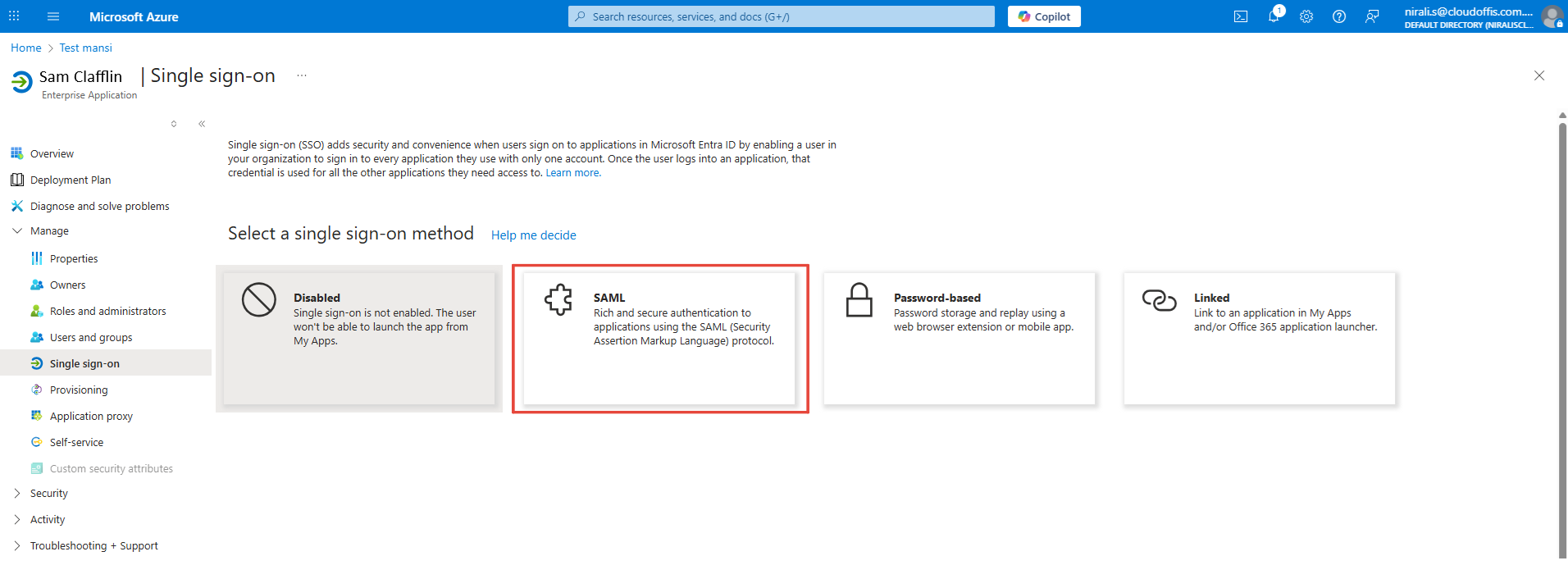Open the account avatar menu
This screenshot has height=588, width=1568.
1552,16
